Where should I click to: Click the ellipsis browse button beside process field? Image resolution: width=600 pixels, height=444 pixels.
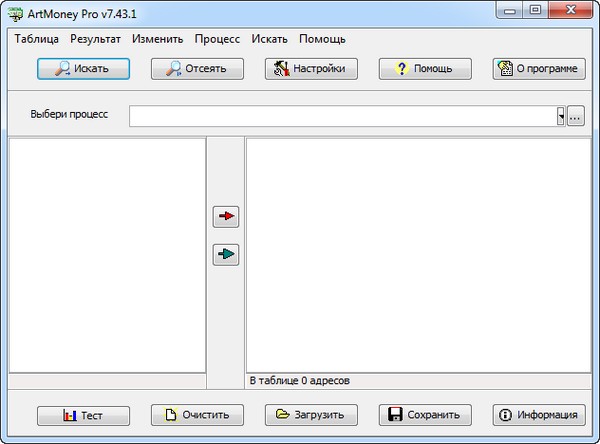click(x=575, y=117)
